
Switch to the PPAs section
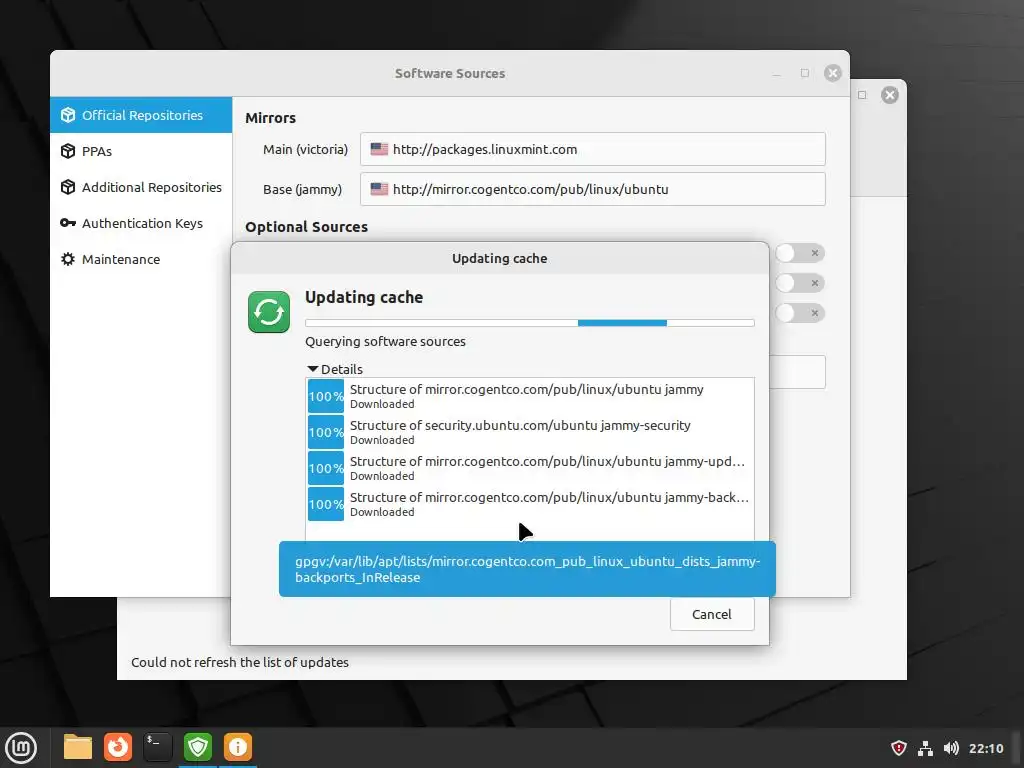coord(141,151)
